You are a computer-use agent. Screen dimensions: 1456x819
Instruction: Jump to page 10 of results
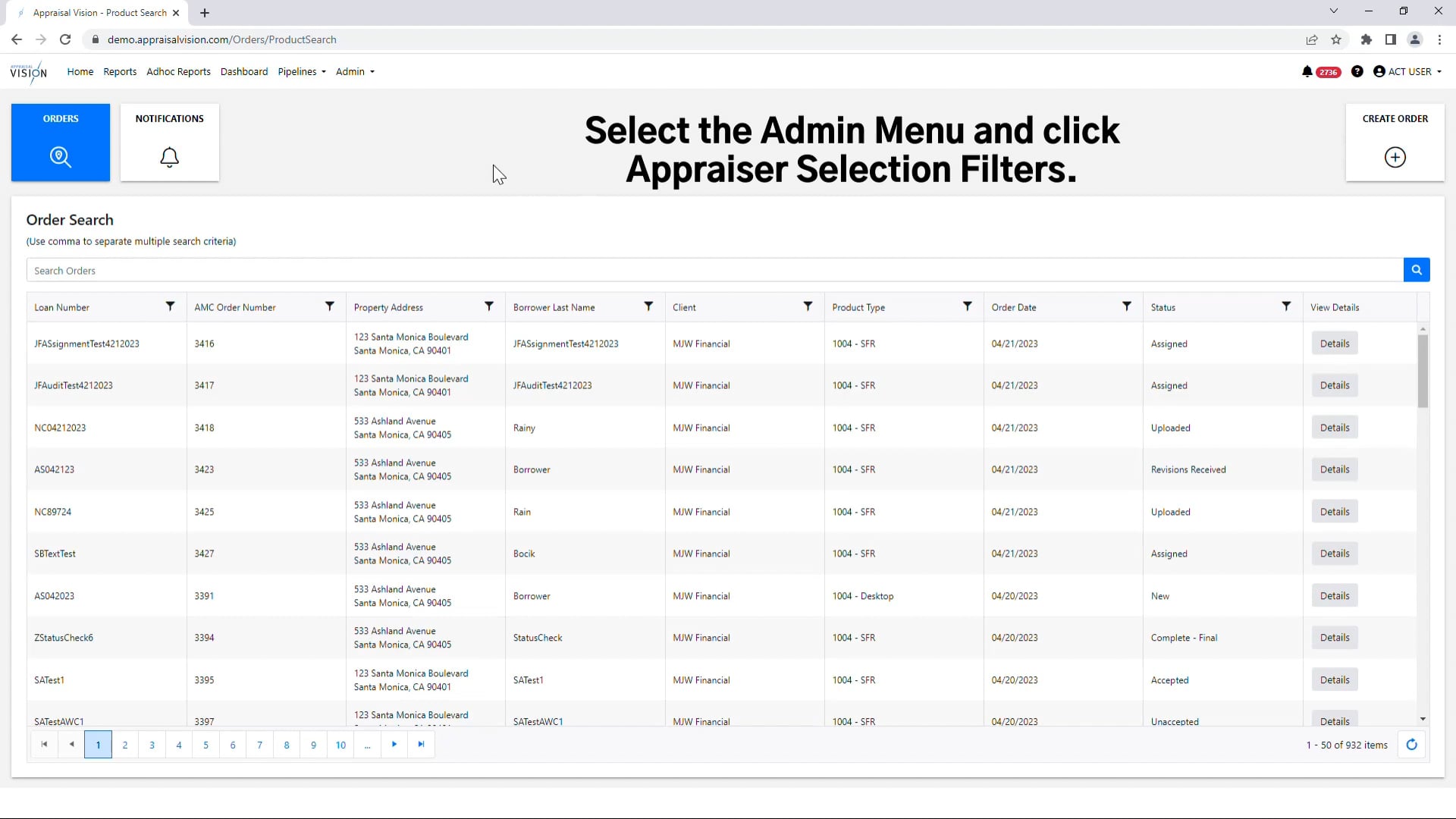point(340,745)
